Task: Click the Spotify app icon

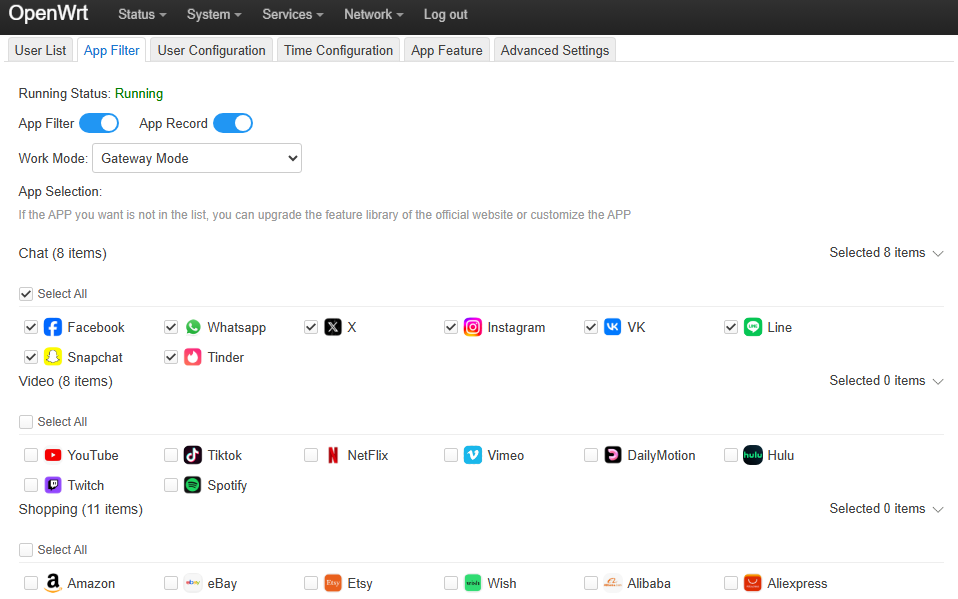Action: (192, 485)
